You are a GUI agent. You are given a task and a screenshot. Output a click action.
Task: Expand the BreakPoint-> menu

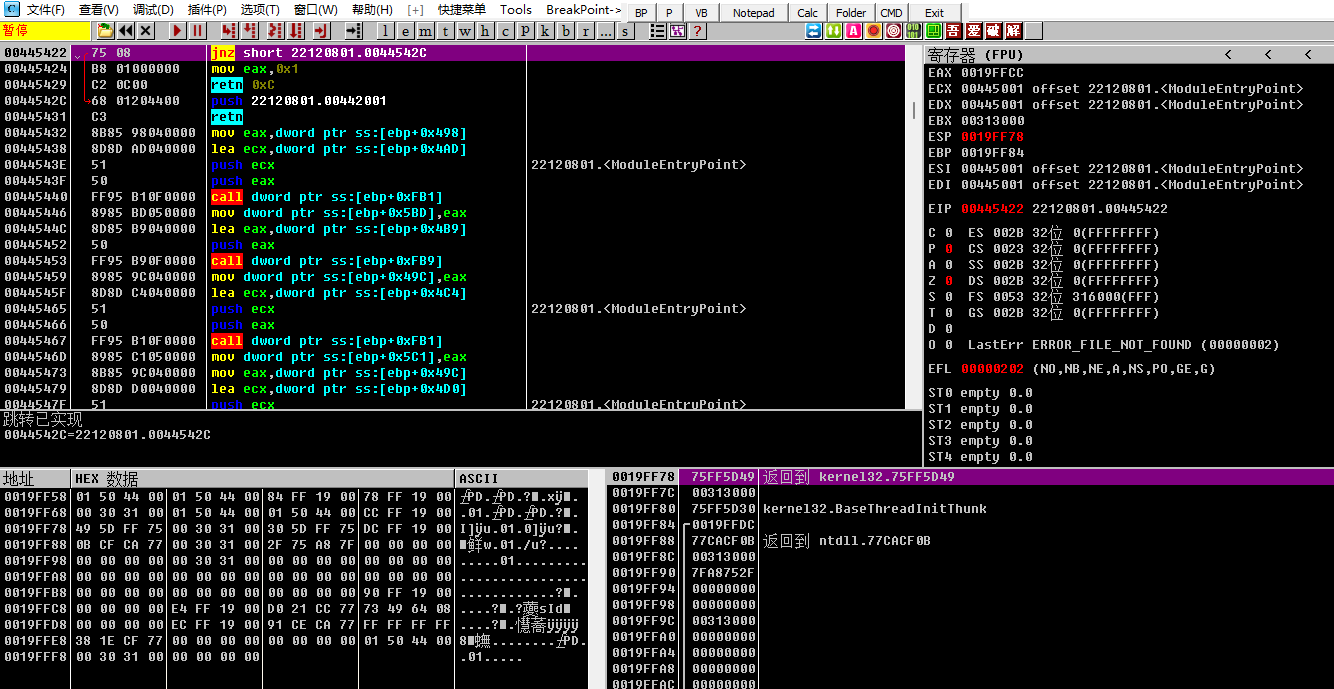(583, 10)
